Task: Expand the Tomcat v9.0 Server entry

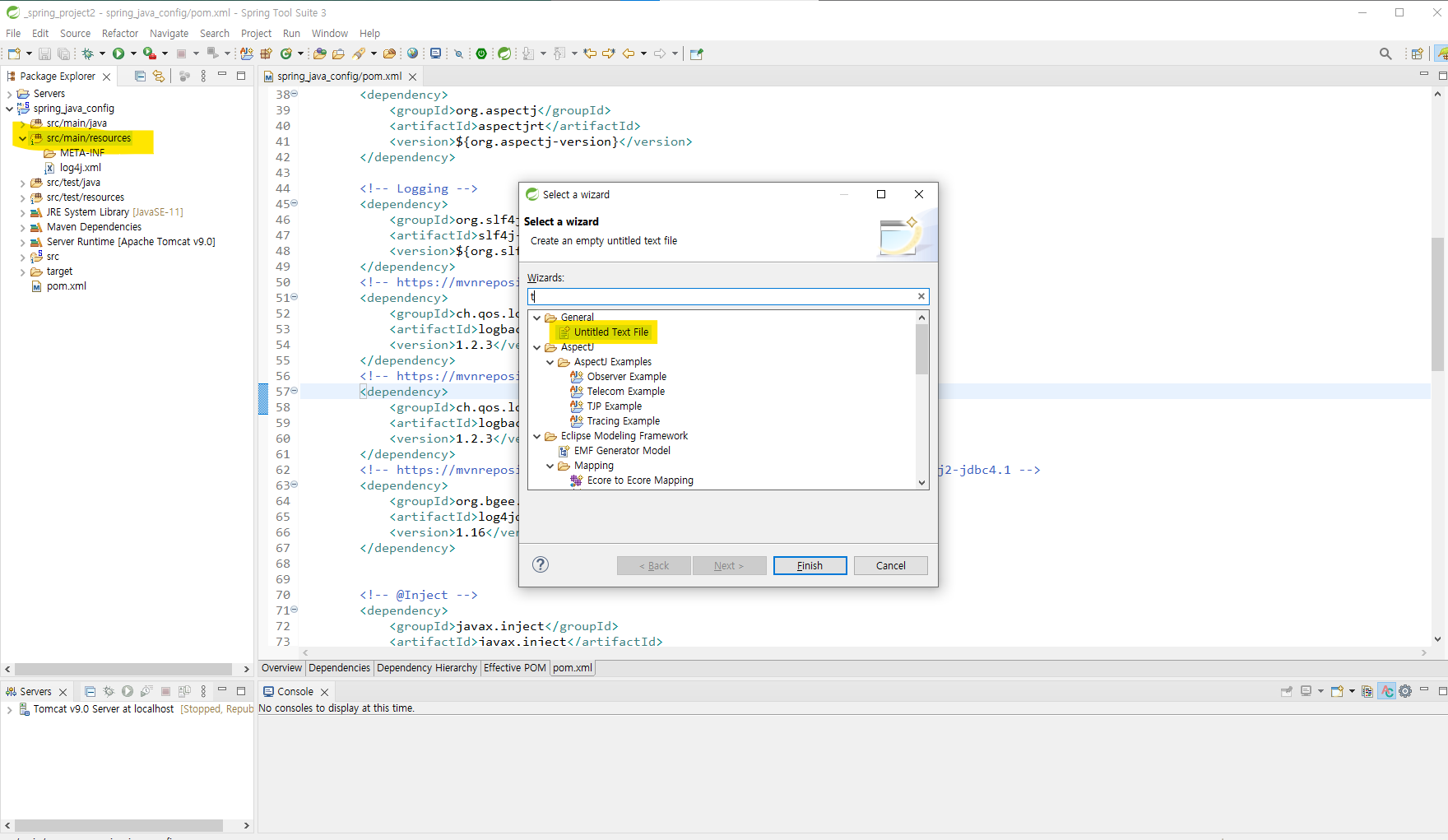Action: (9, 709)
